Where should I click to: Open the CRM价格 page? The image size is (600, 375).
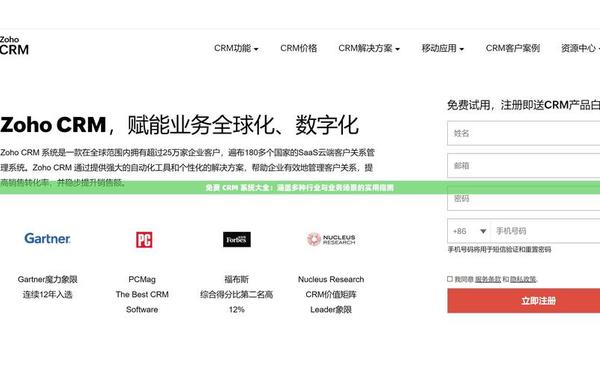[x=298, y=48]
